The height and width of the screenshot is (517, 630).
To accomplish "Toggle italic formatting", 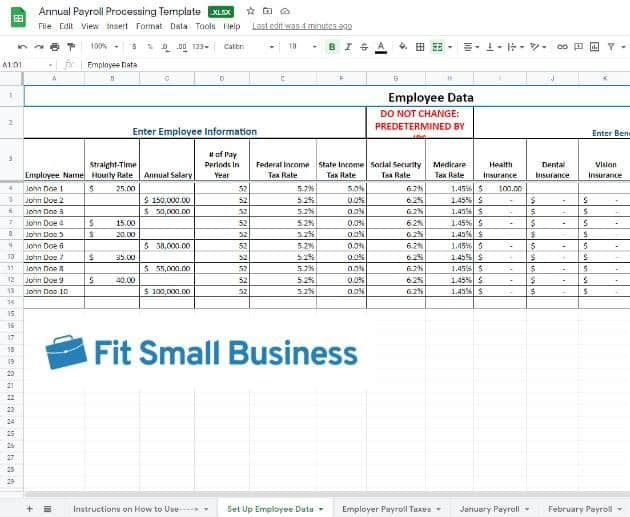I will (348, 47).
